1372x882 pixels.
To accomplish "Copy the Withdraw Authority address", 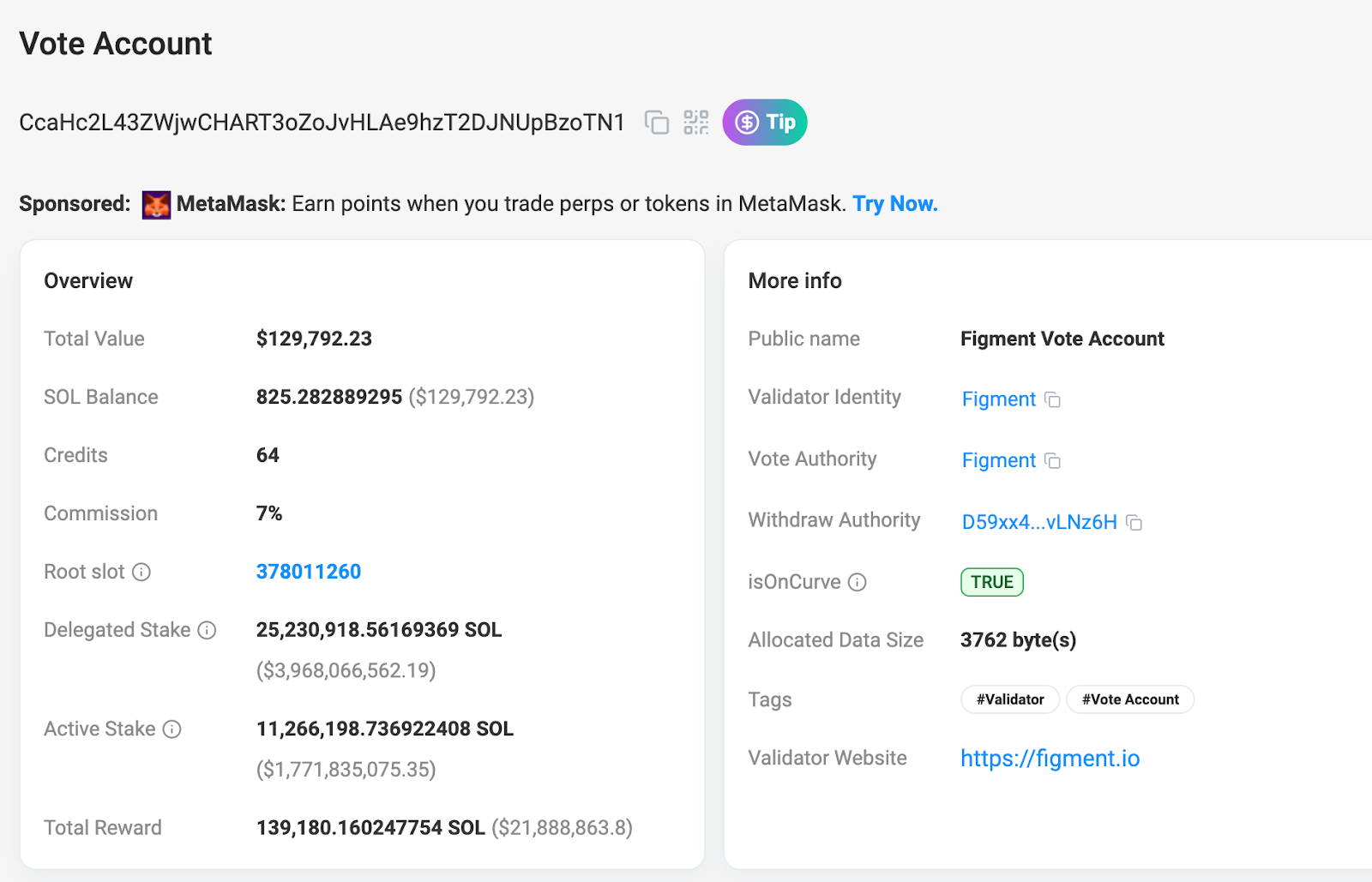I will (x=1134, y=522).
